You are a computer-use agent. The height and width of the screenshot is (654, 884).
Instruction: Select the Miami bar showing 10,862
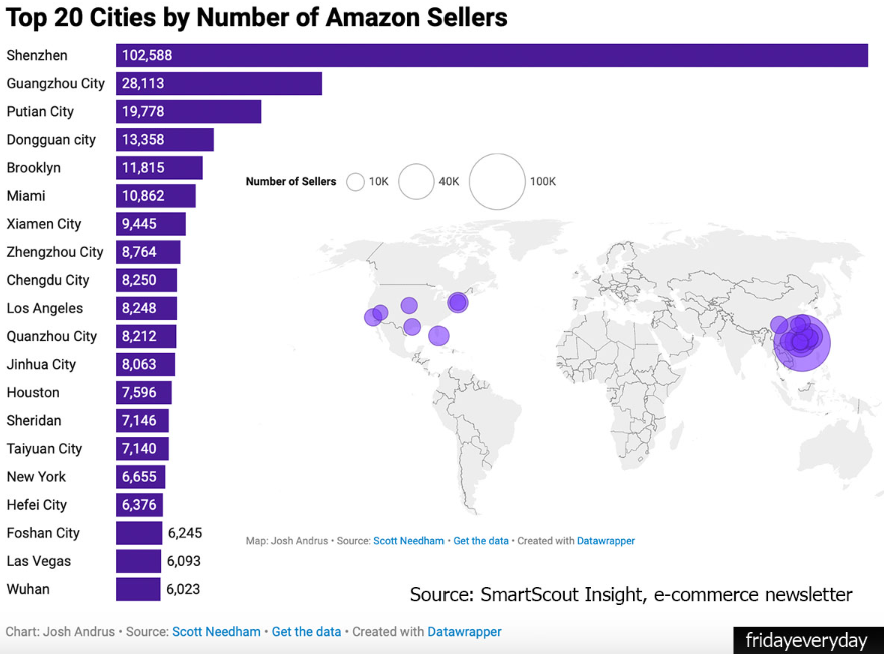156,196
